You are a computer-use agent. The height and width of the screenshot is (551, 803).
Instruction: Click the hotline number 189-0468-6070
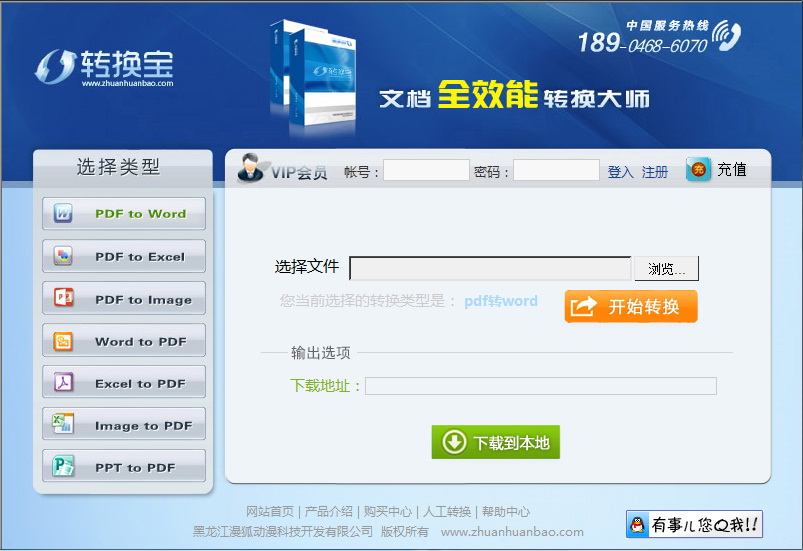pos(642,43)
